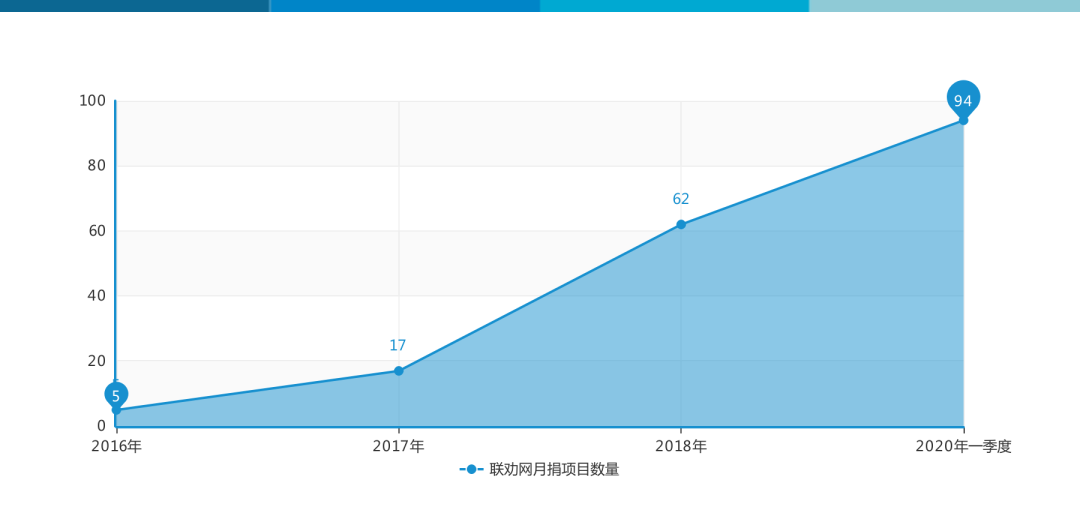Click the y-axis value 40
1080x516 pixels.
pyautogui.click(x=96, y=296)
